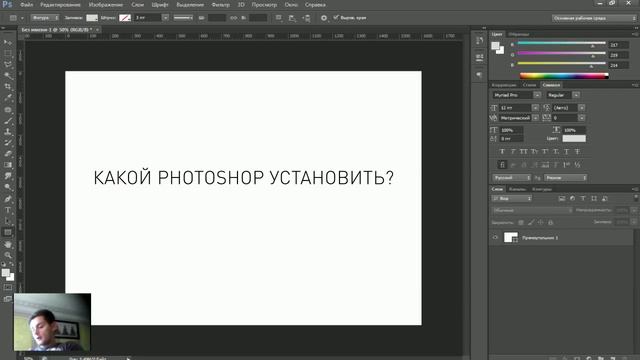Toggle lock all for layer

coord(551,222)
